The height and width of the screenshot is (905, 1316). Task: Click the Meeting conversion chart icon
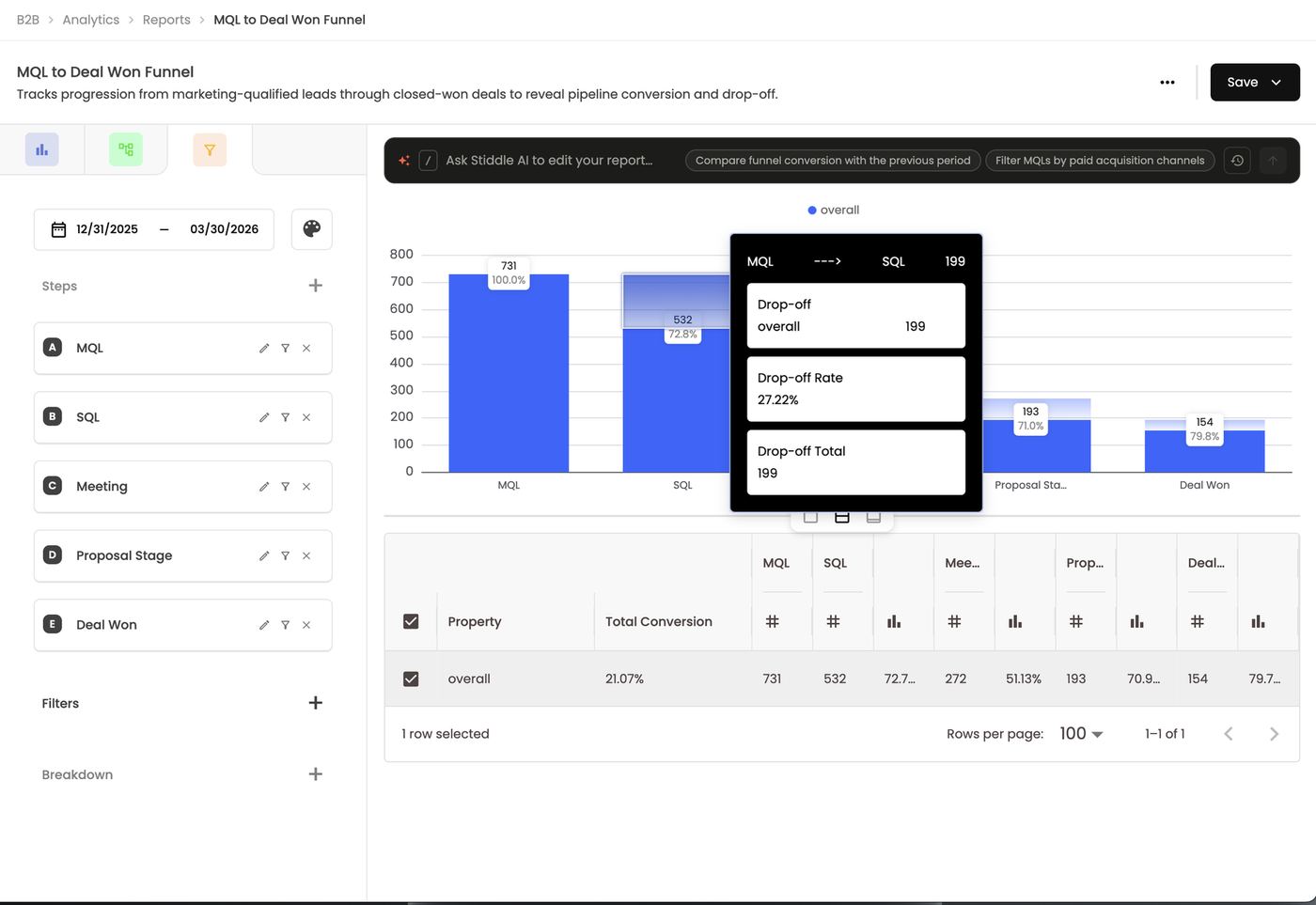click(1015, 621)
